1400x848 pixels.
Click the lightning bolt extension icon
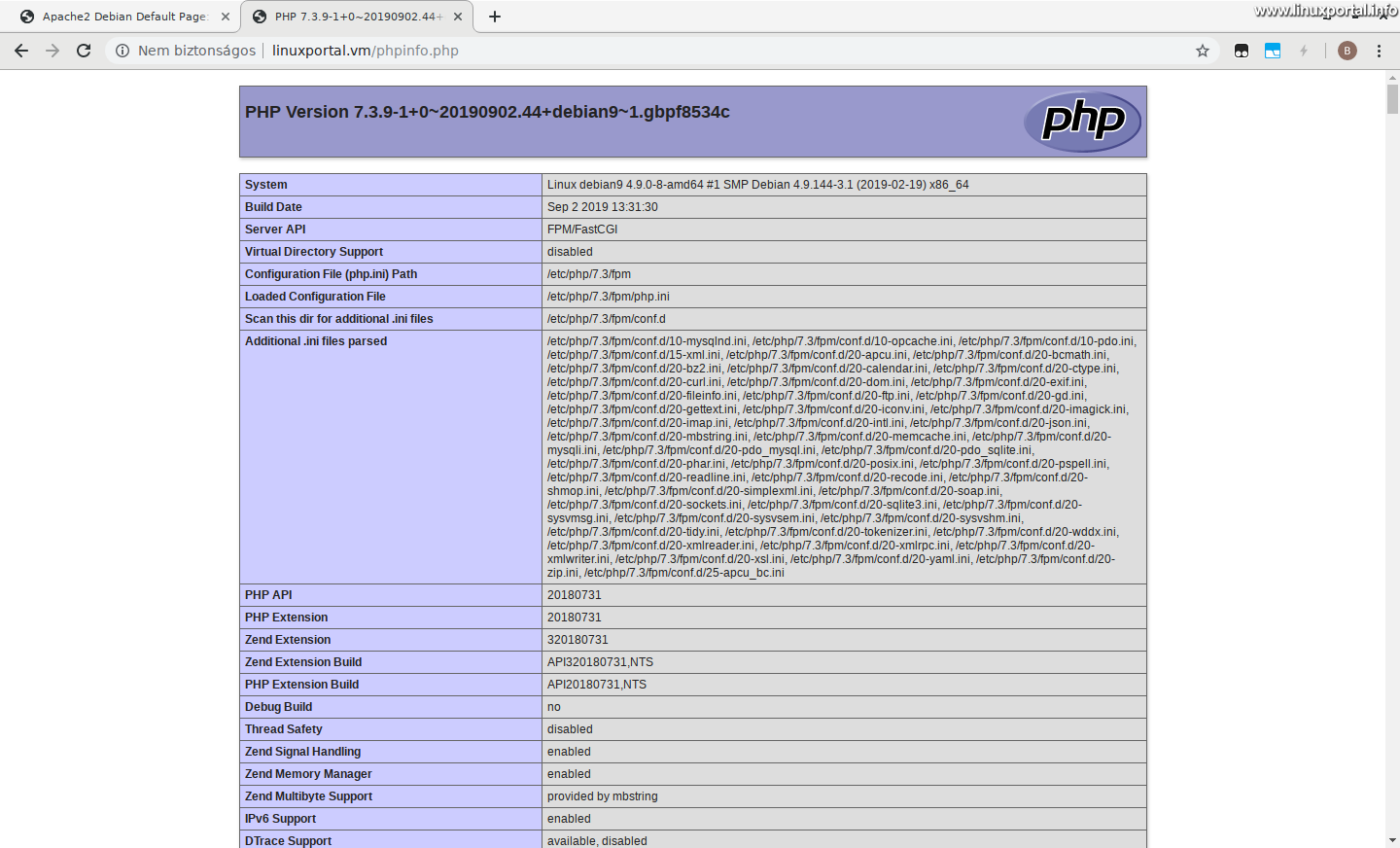coord(1304,50)
